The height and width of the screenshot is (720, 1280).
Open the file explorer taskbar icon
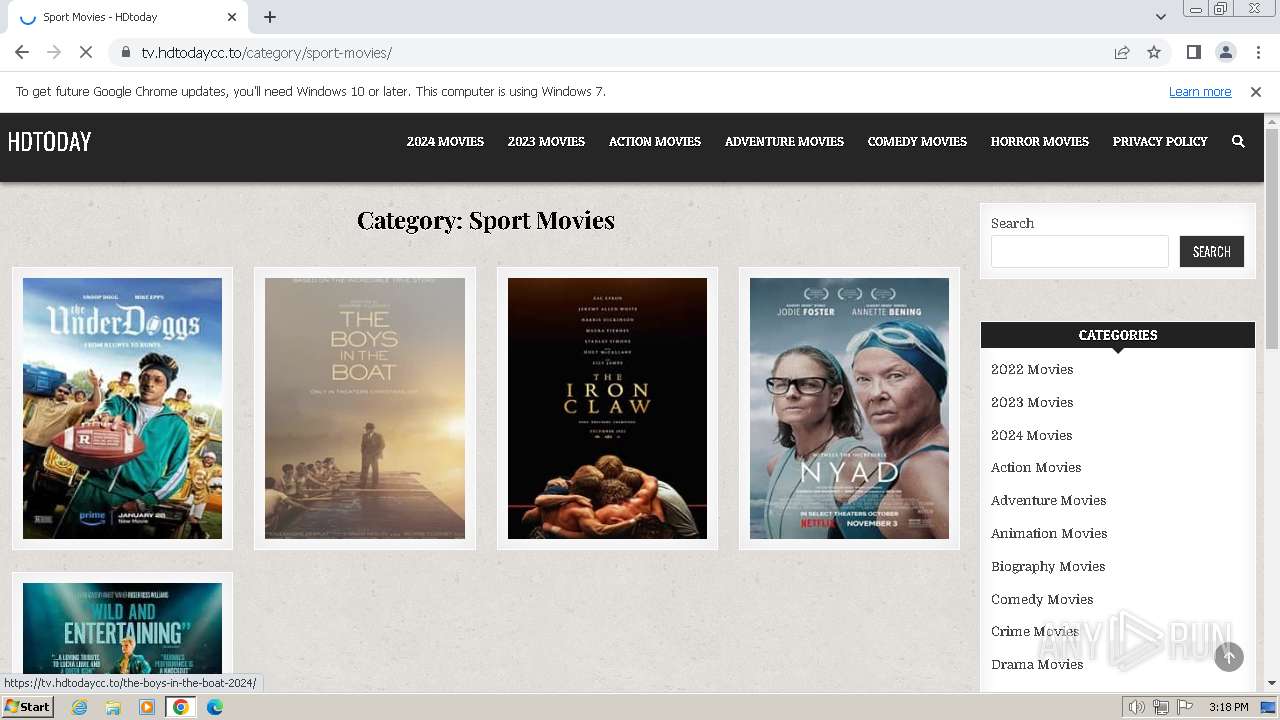point(113,707)
